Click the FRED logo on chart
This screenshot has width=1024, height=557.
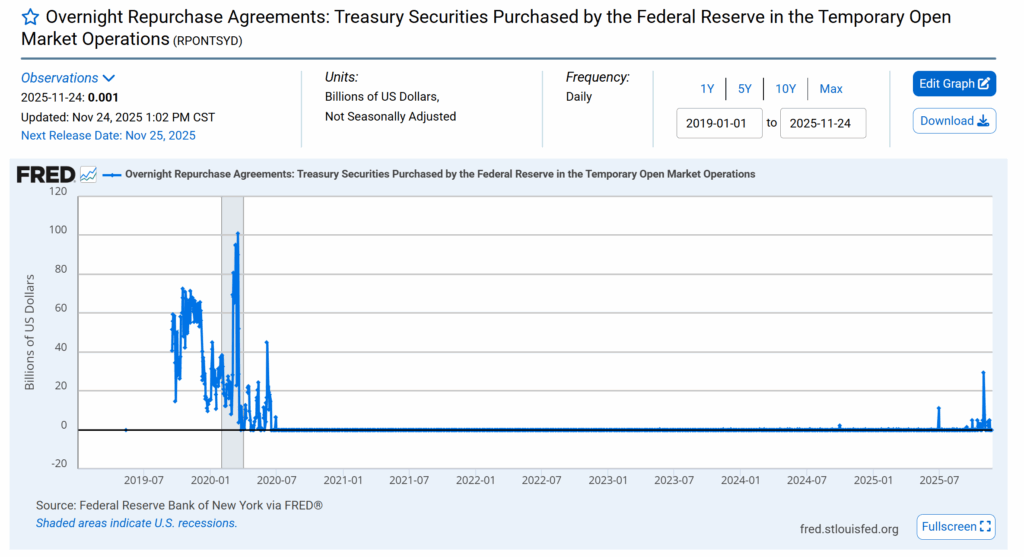[45, 175]
